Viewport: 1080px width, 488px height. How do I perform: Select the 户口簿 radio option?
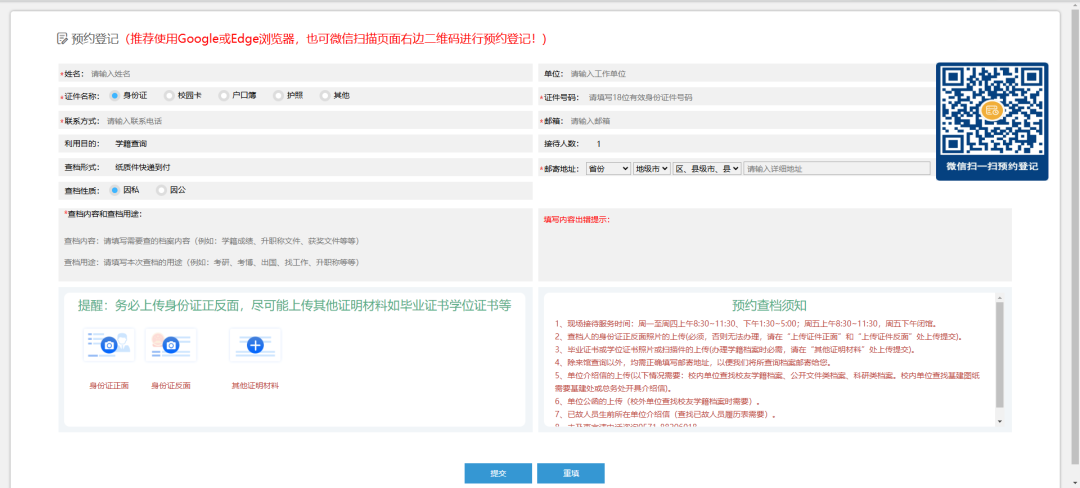pyautogui.click(x=224, y=96)
